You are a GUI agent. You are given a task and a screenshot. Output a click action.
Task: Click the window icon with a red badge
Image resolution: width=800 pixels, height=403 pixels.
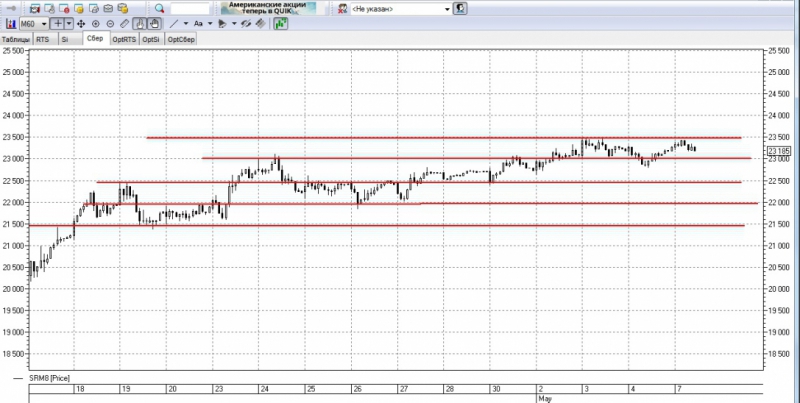pos(64,9)
